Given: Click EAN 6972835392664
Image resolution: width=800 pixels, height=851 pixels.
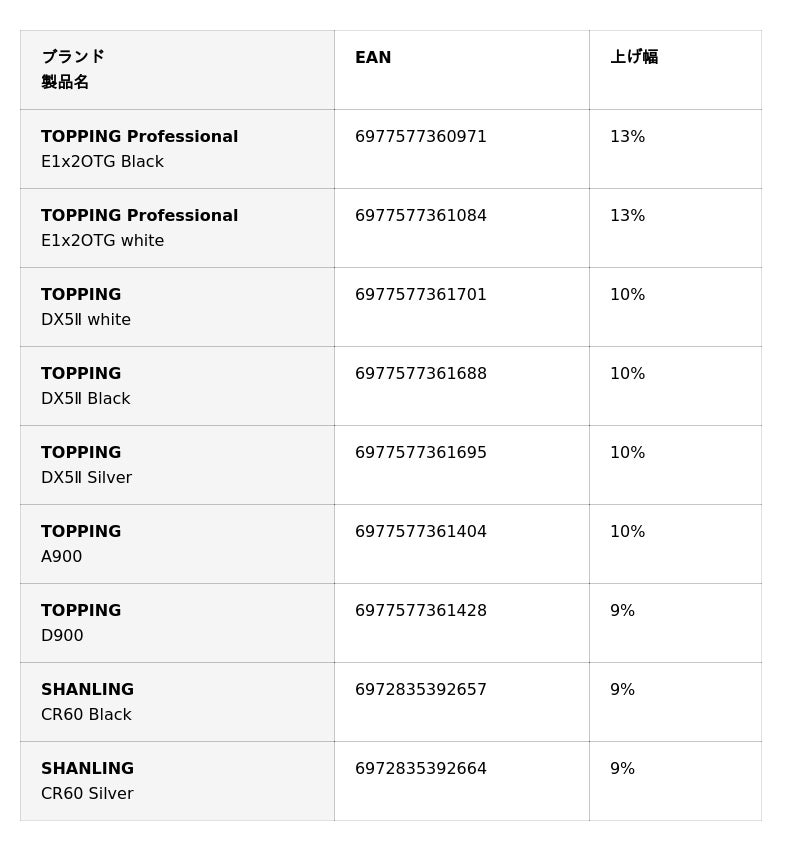Looking at the screenshot, I should tap(421, 768).
